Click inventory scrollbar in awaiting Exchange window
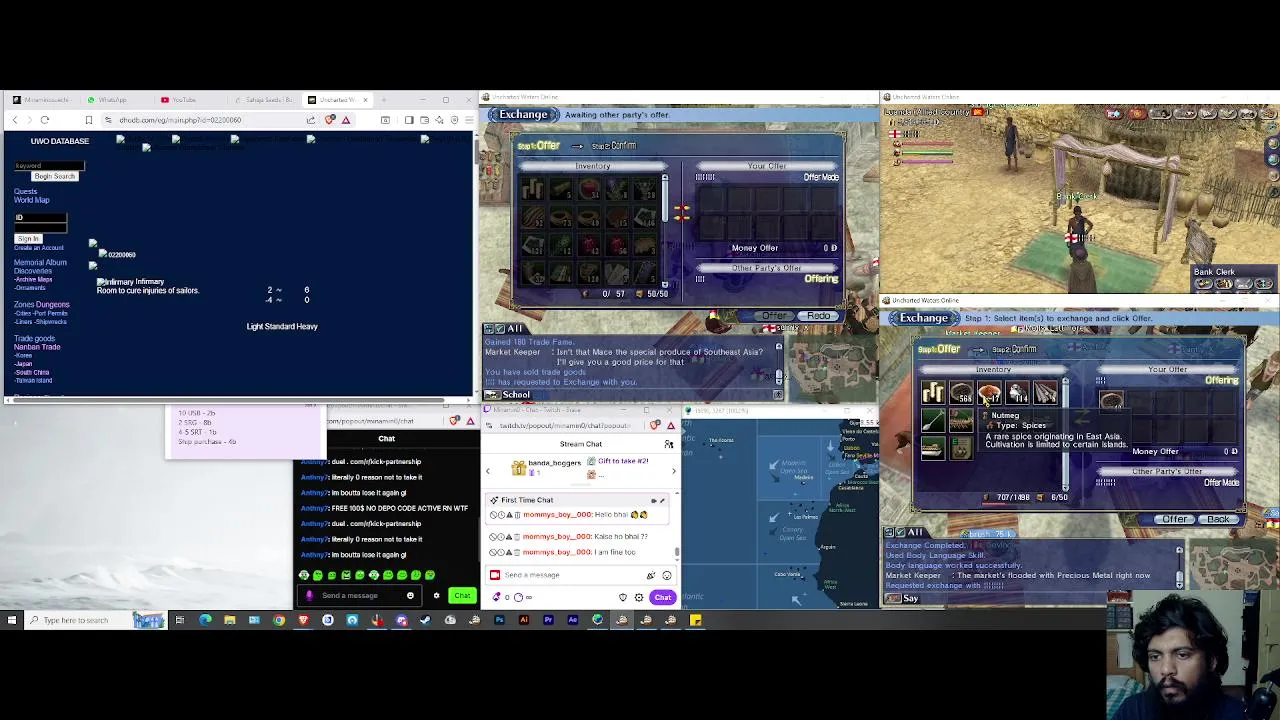Image resolution: width=1280 pixels, height=720 pixels. [664, 230]
